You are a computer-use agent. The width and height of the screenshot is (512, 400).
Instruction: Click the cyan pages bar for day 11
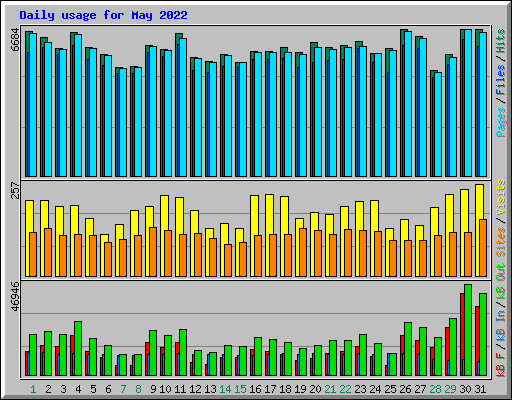pos(183,107)
